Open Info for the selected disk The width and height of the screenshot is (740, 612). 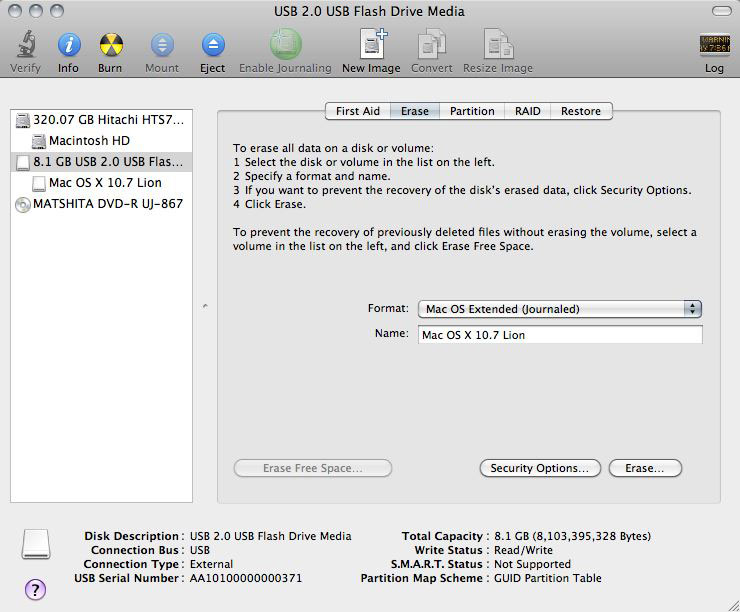point(69,45)
